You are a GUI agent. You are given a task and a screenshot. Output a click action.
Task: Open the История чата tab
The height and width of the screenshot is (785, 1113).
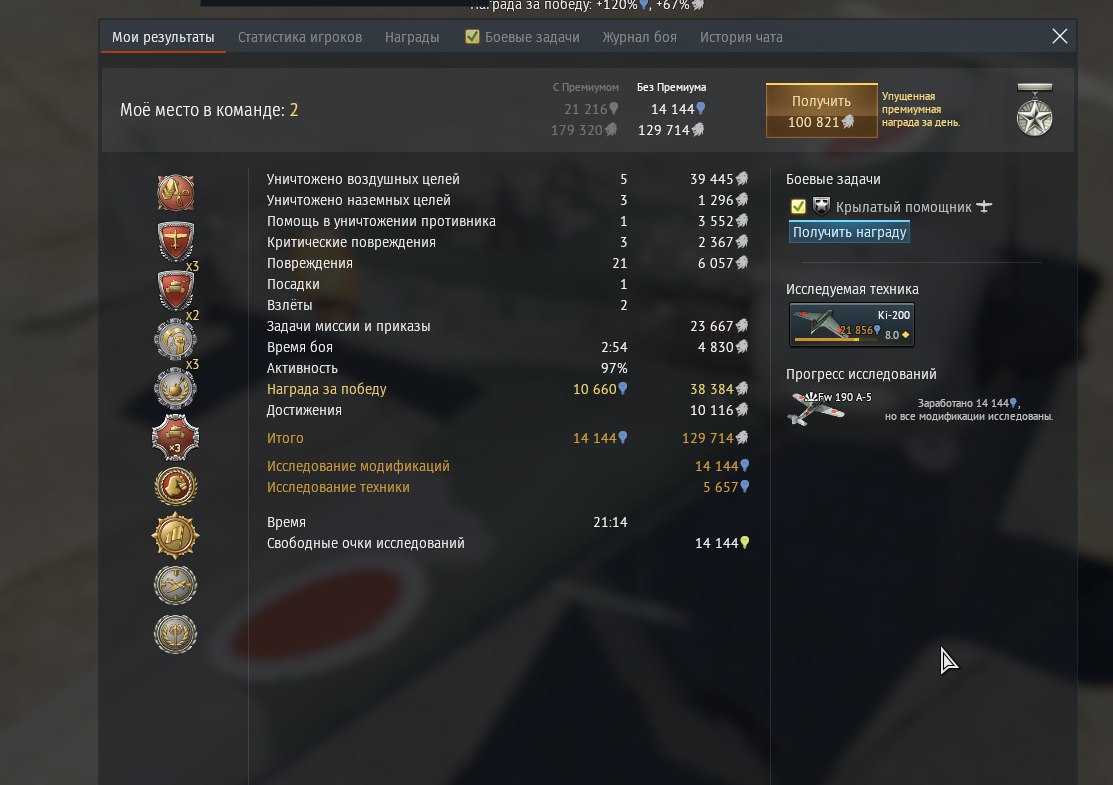tap(741, 37)
